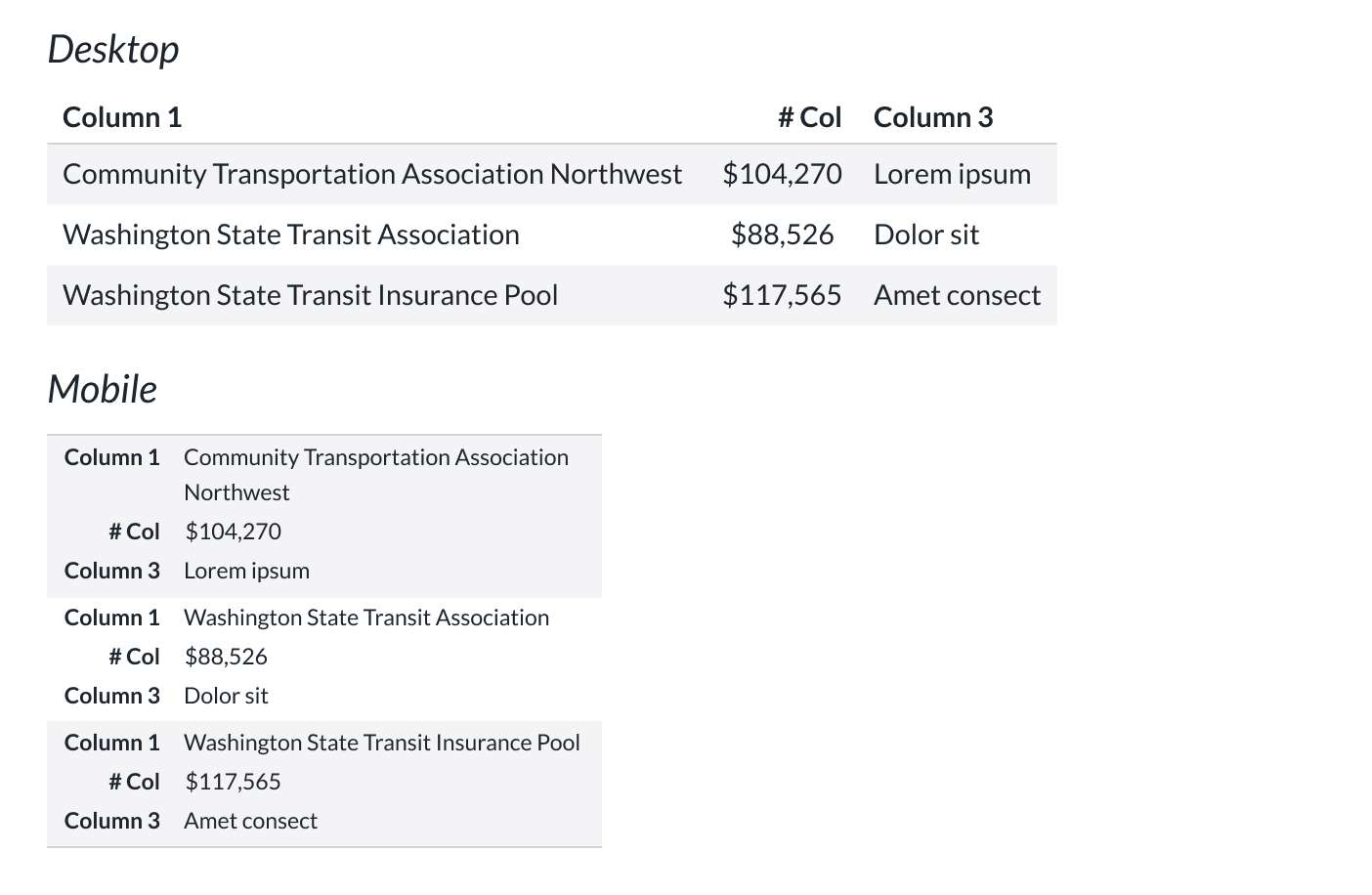Viewport: 1372px width, 895px height.
Task: Select the $117,565 cell in desktop table
Action: (x=782, y=295)
